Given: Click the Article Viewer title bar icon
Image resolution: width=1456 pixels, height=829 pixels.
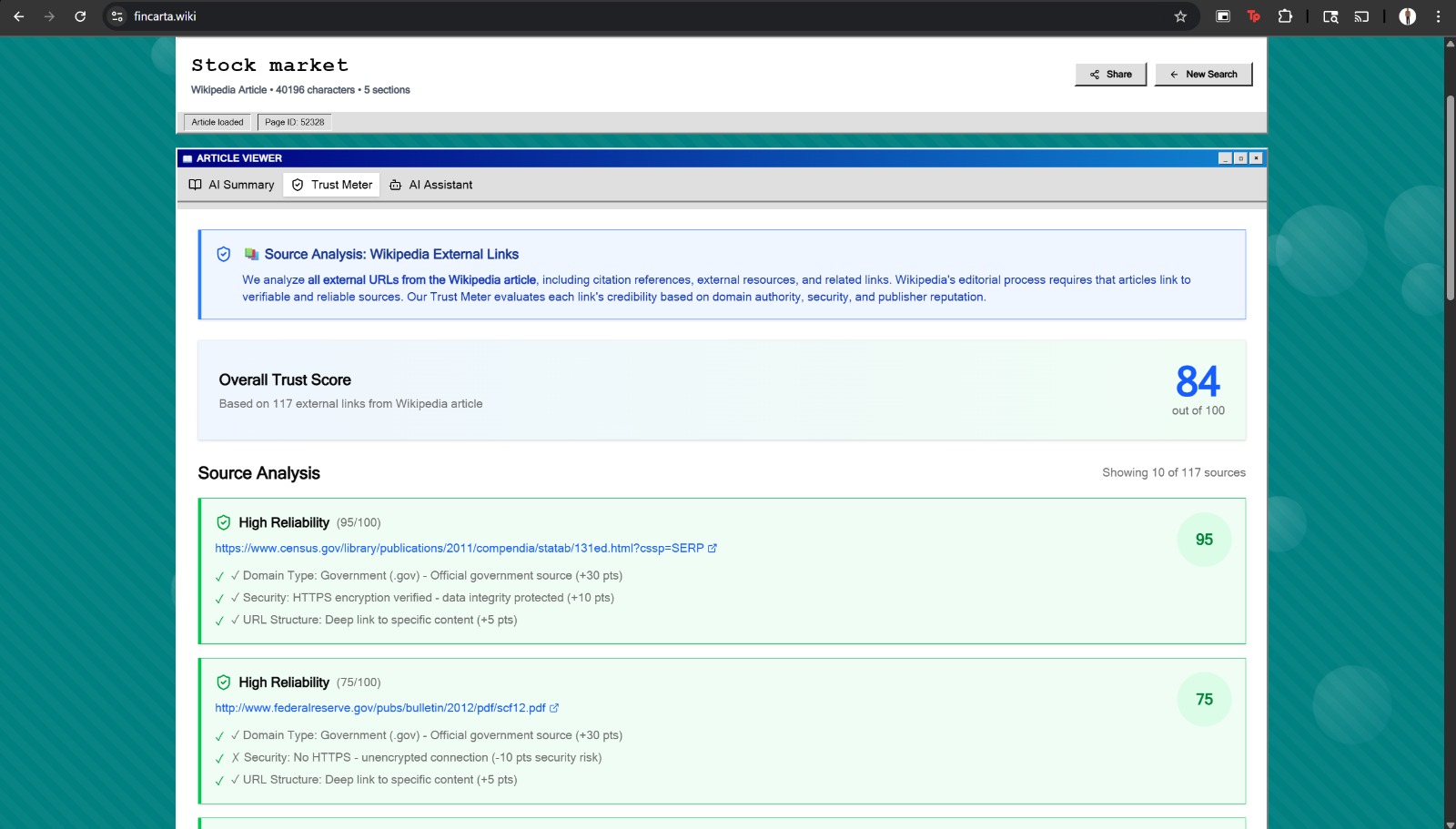Looking at the screenshot, I should click(187, 158).
